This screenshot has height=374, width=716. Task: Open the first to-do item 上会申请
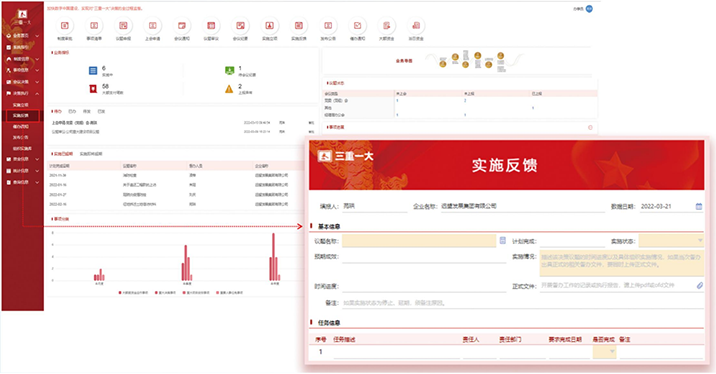pos(74,123)
